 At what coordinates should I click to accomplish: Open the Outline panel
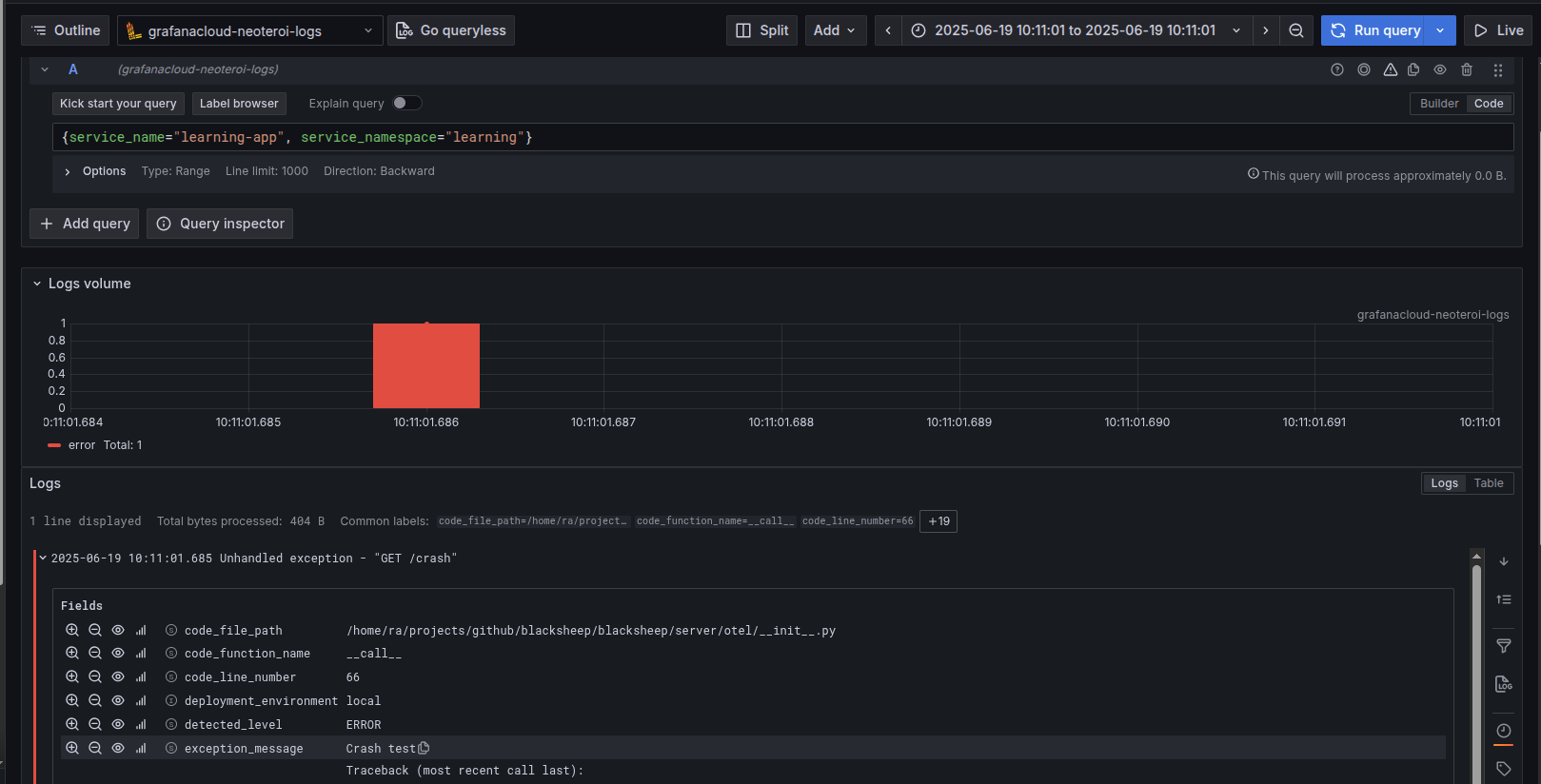[66, 30]
